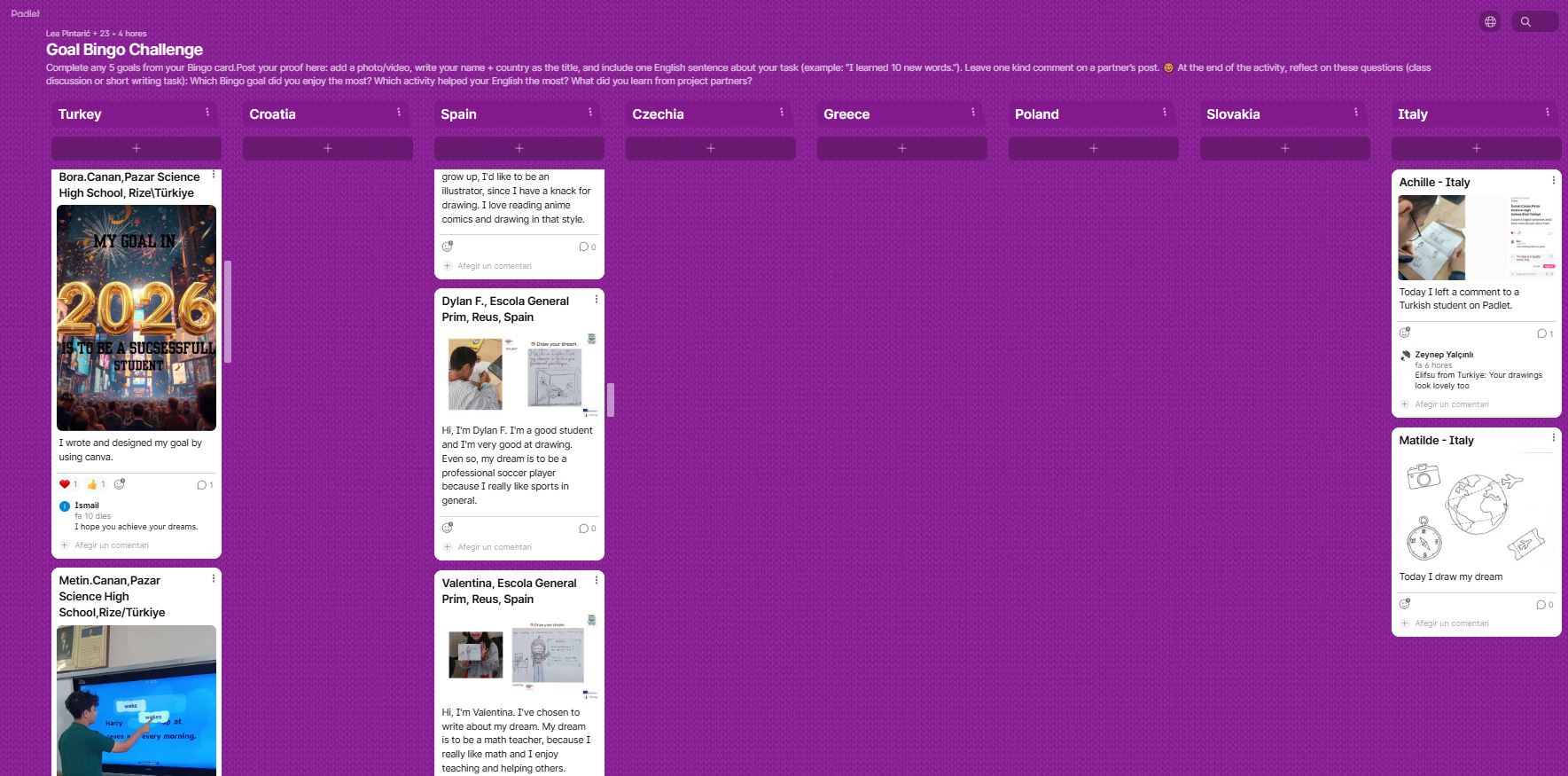Open the Turkey column options menu
This screenshot has width=1568, height=776.
click(x=207, y=112)
